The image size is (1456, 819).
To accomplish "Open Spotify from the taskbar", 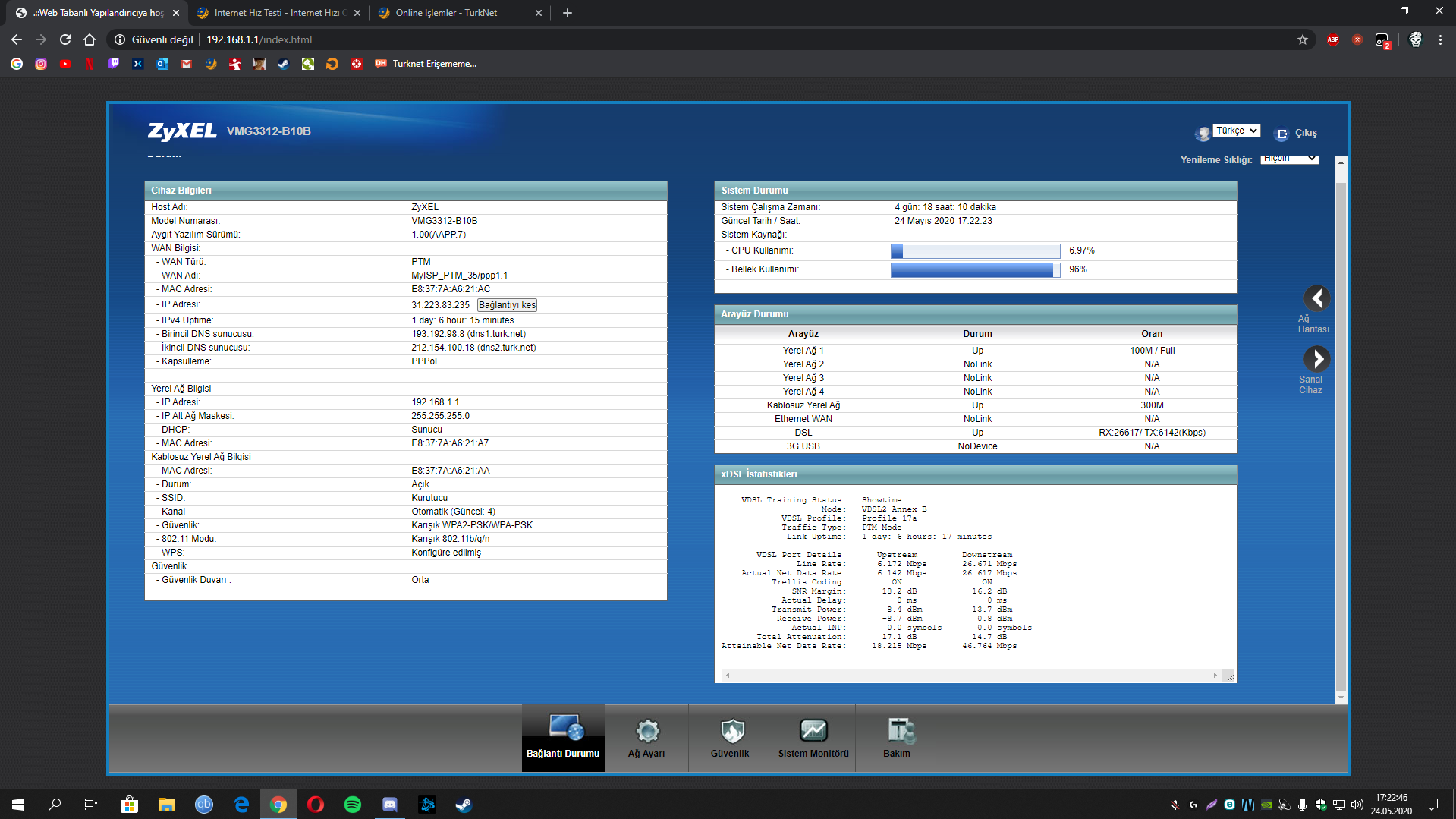I will 353,805.
